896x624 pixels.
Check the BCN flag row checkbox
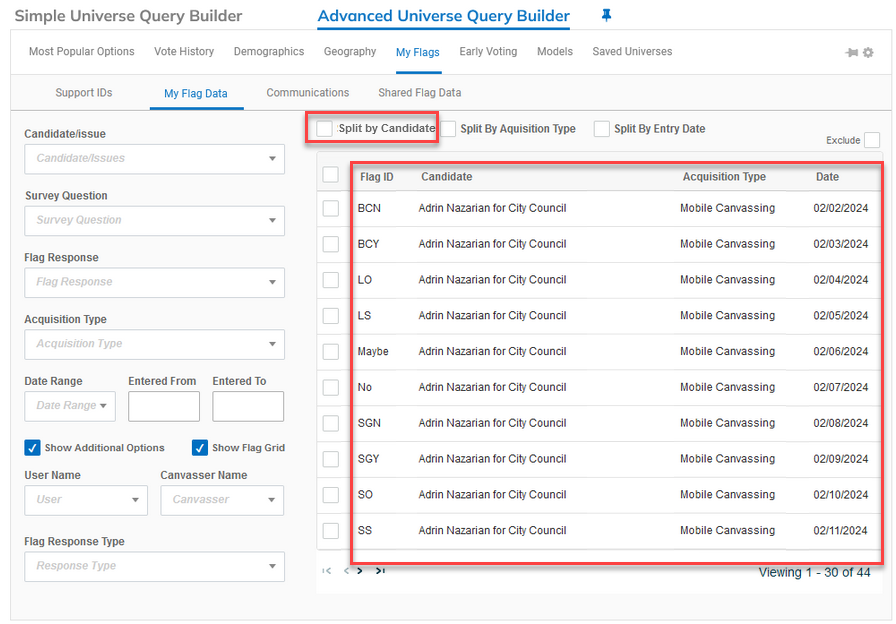point(330,208)
